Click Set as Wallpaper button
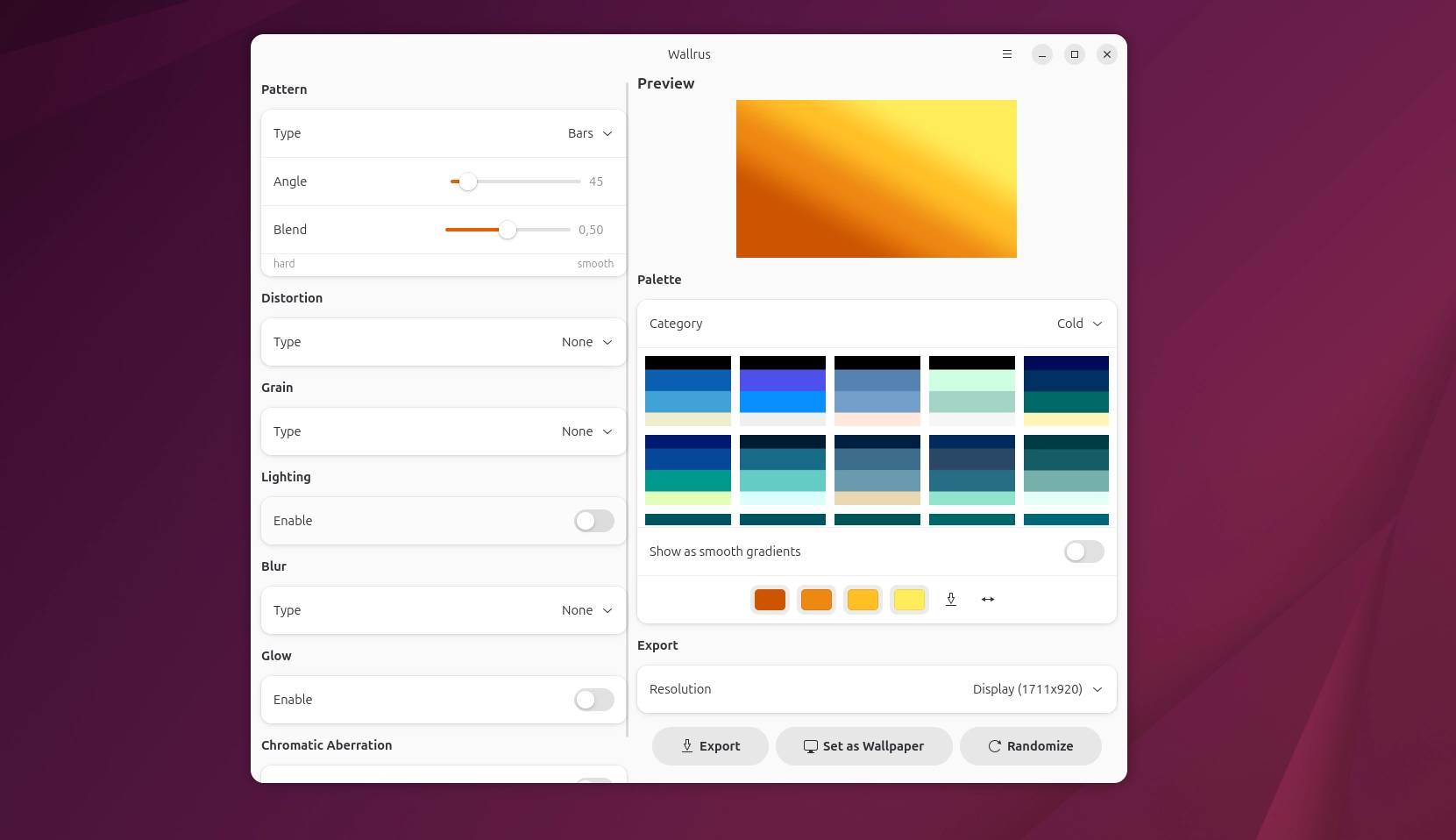Viewport: 1456px width, 840px height. 863,746
